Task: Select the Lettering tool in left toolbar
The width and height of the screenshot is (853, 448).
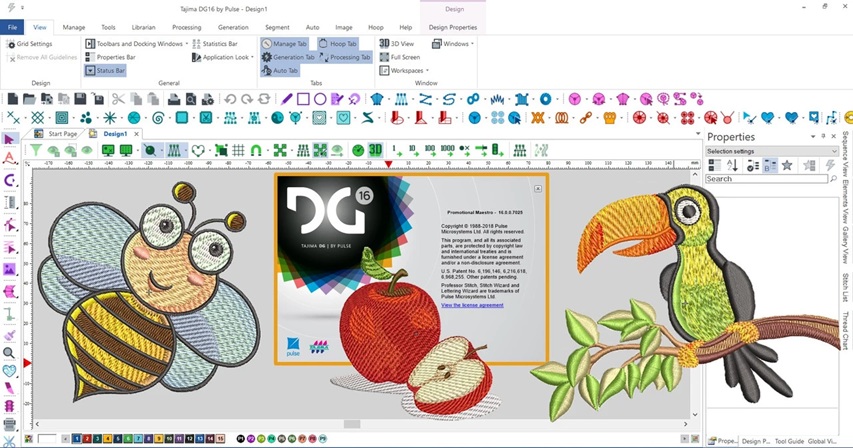Action: [x=9, y=158]
